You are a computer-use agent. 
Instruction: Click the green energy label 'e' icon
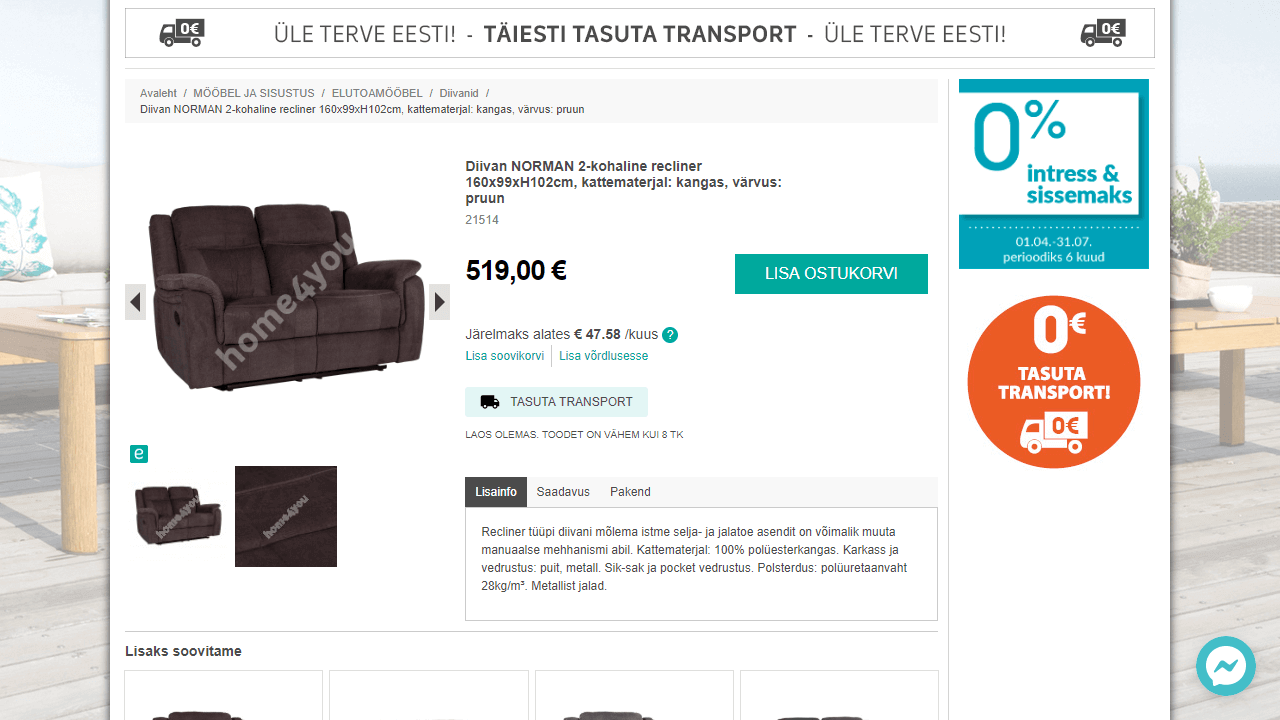[139, 454]
